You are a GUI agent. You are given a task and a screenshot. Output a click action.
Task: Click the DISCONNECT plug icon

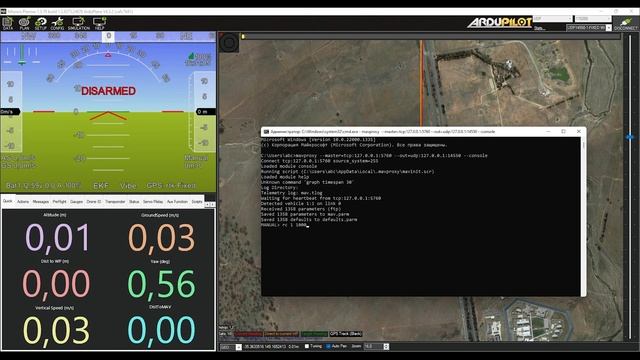tap(625, 23)
